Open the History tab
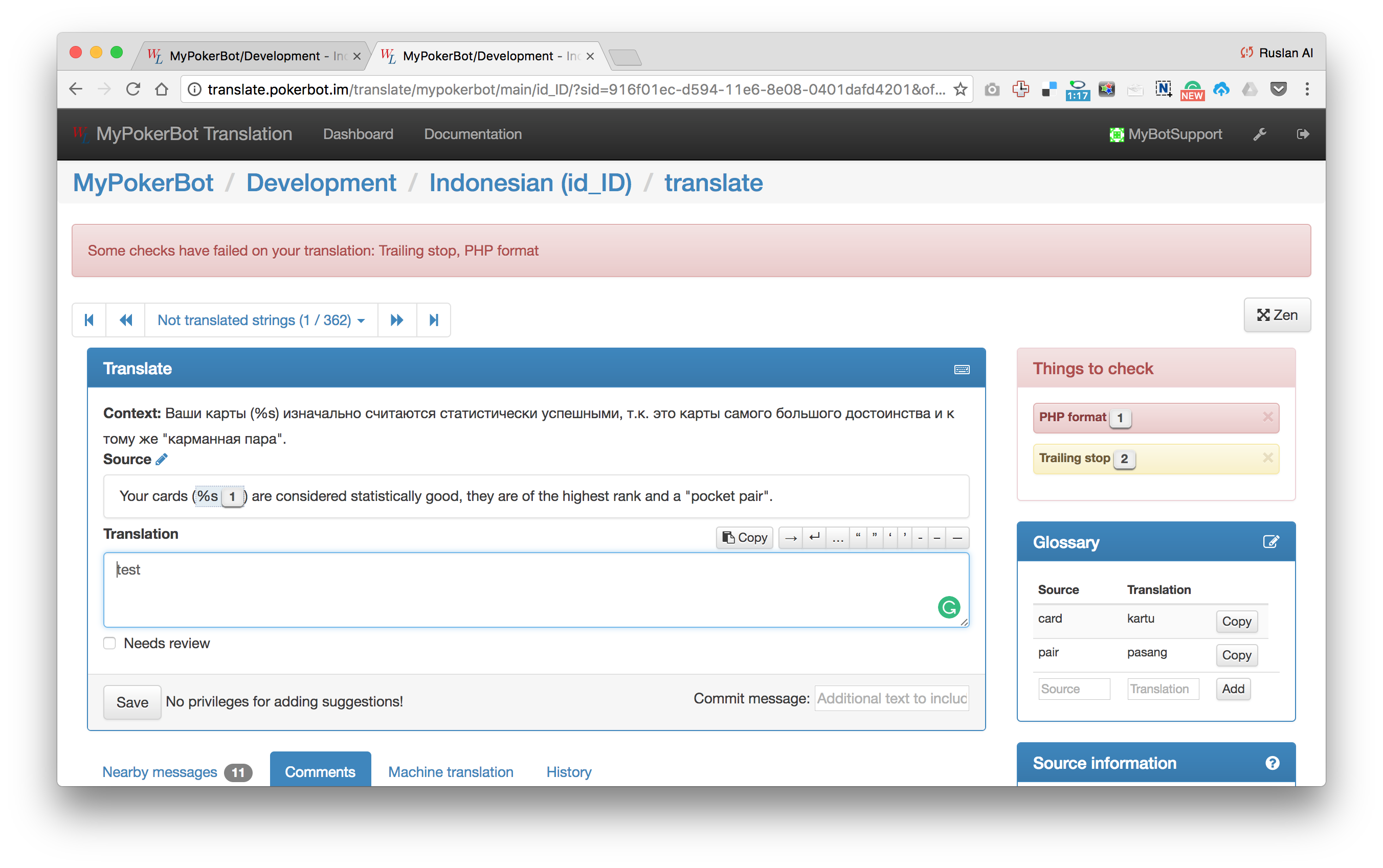 pyautogui.click(x=569, y=771)
